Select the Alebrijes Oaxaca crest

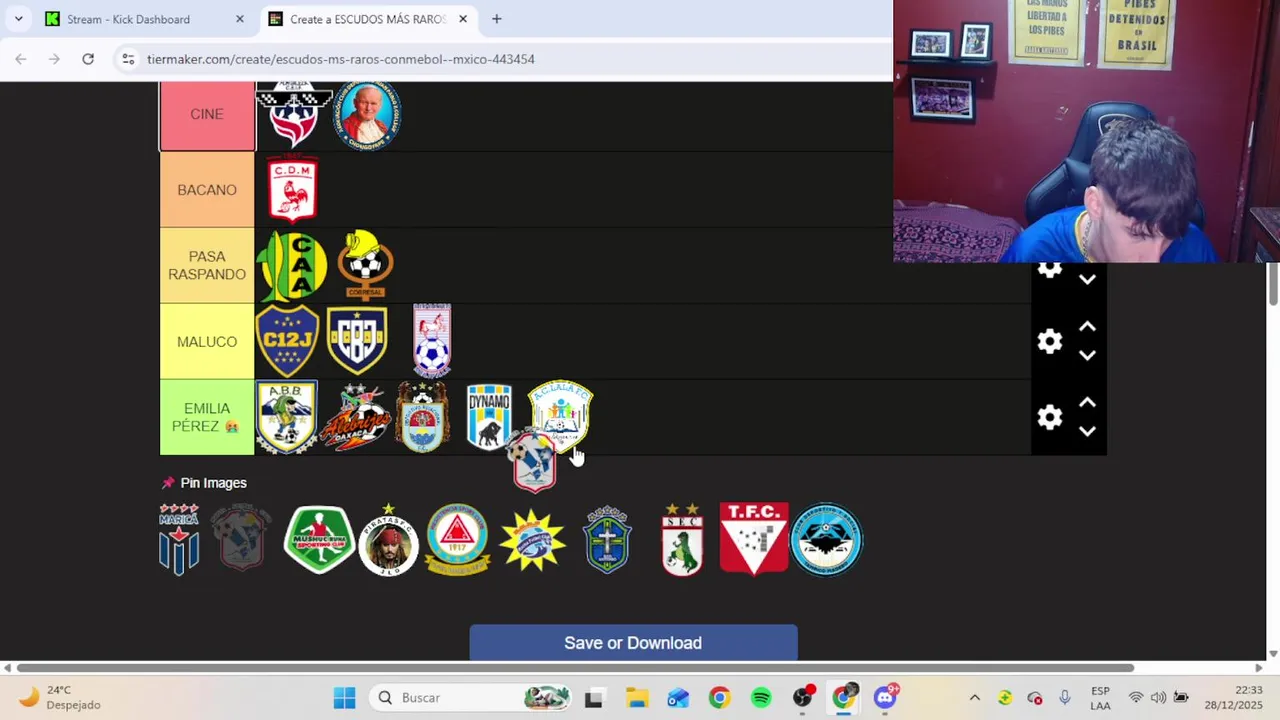pos(357,418)
